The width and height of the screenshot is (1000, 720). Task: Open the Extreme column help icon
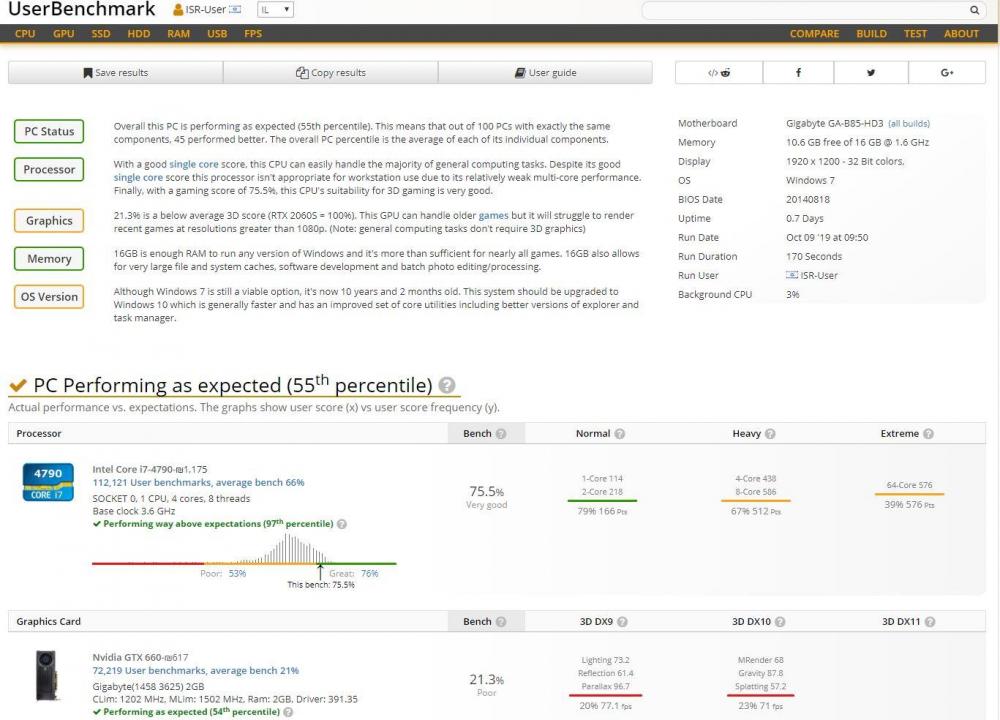(929, 434)
